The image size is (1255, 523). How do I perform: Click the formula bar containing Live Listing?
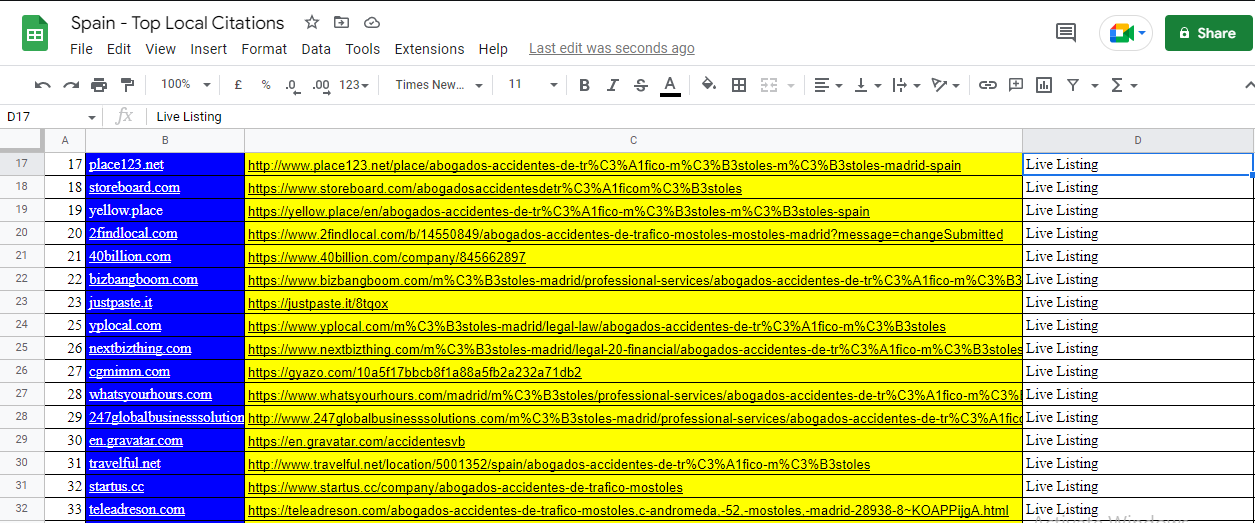coord(700,116)
